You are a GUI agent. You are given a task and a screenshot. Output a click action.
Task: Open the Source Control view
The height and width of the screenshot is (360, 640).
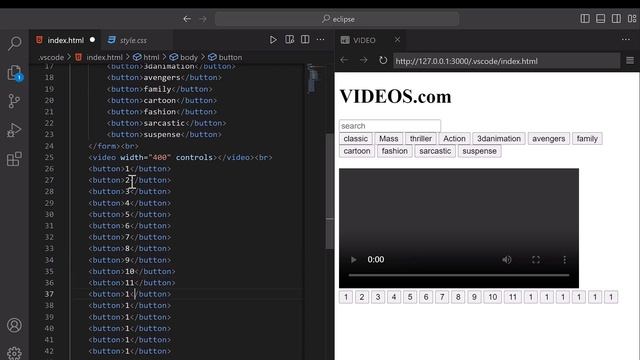14,101
